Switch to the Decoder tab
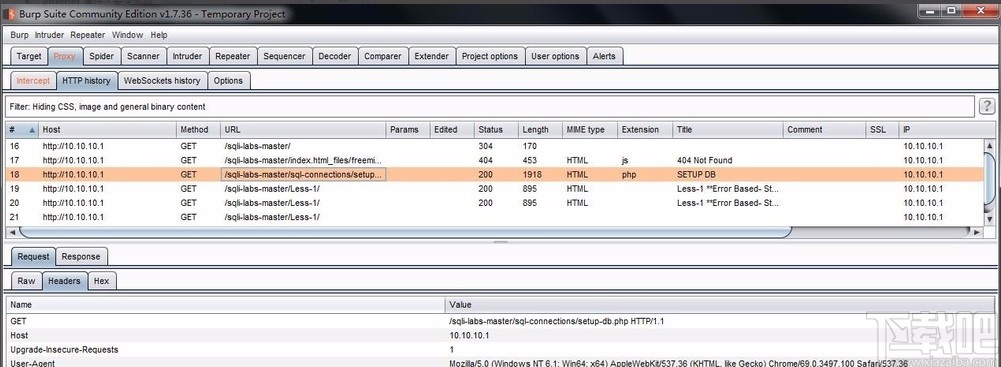 point(335,56)
